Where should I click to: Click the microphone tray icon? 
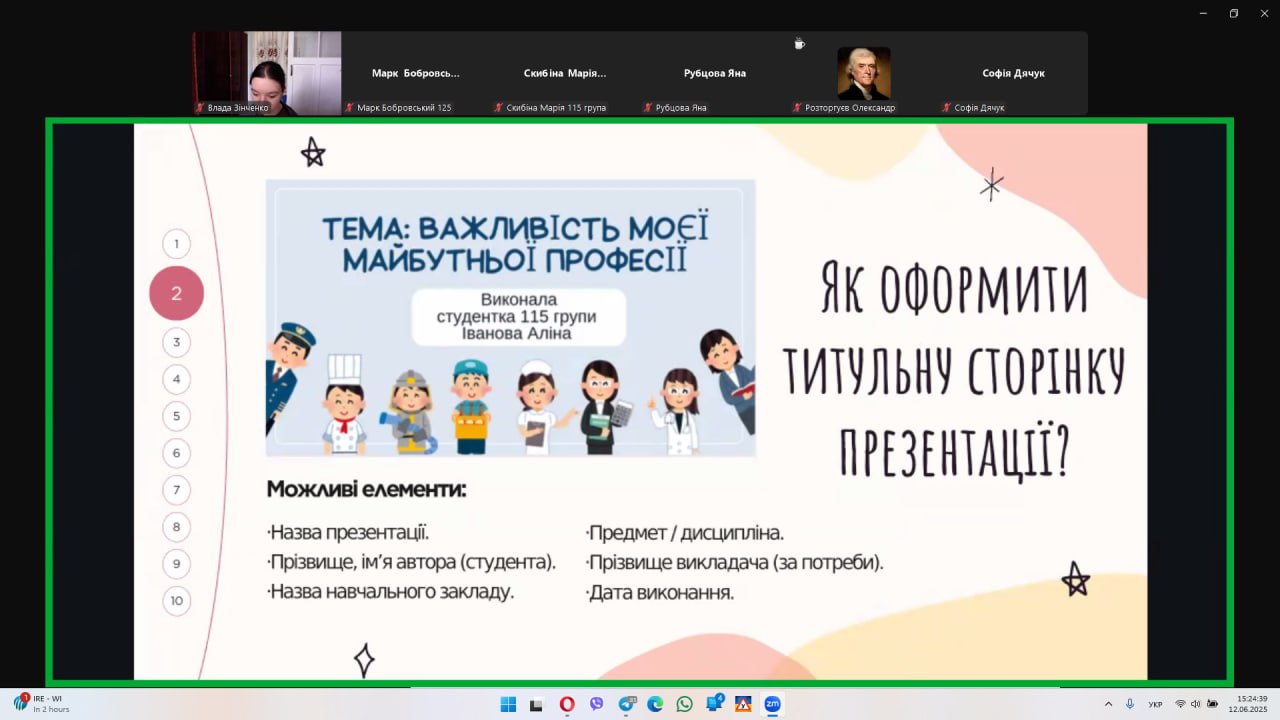[x=1130, y=704]
